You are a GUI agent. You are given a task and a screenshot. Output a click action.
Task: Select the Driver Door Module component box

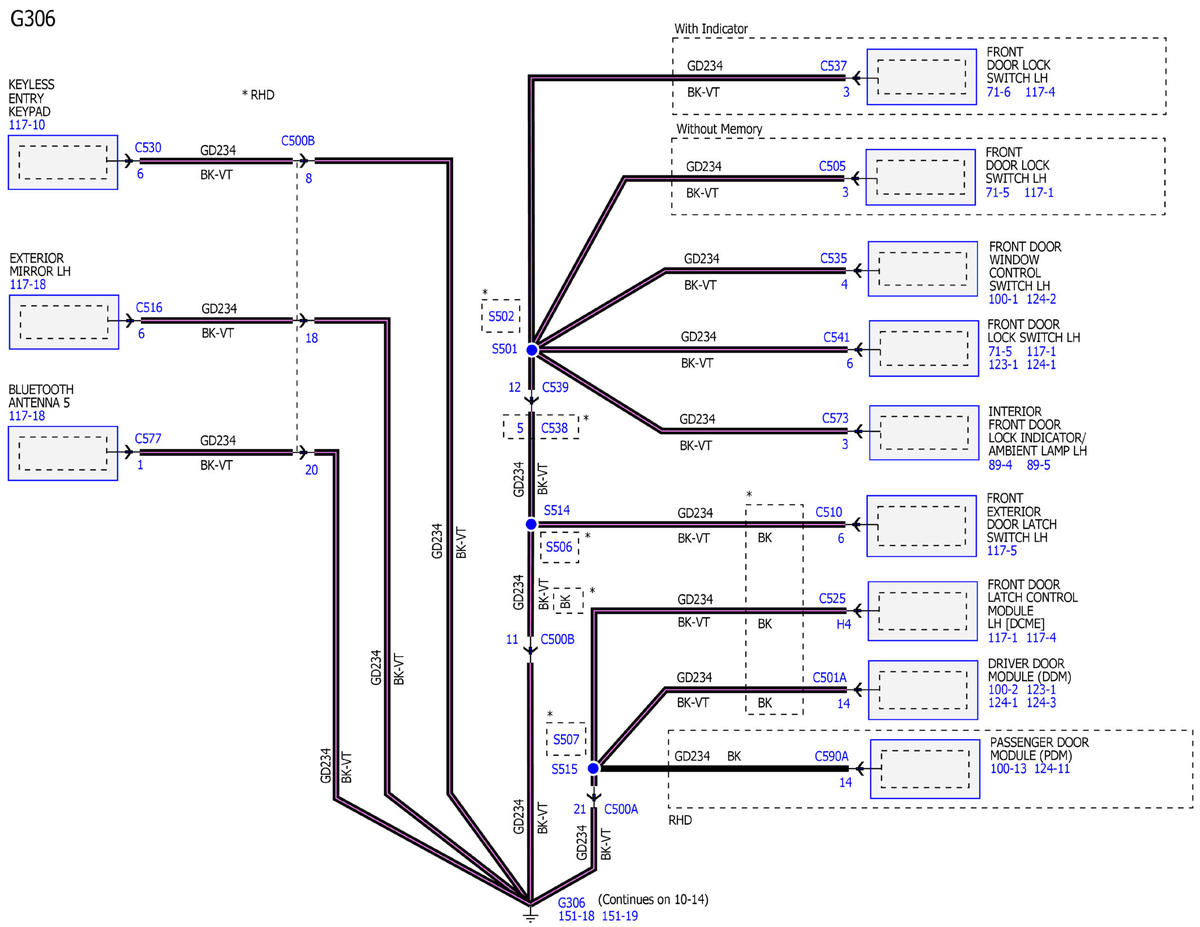tap(921, 689)
